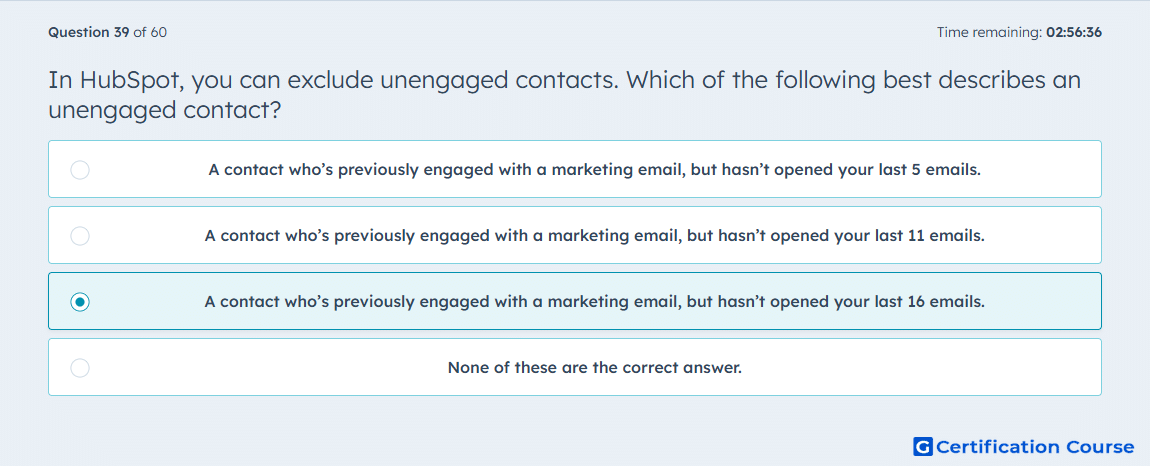Click the "Certification Course" watermark text
This screenshot has height=466, width=1150.
1035,447
